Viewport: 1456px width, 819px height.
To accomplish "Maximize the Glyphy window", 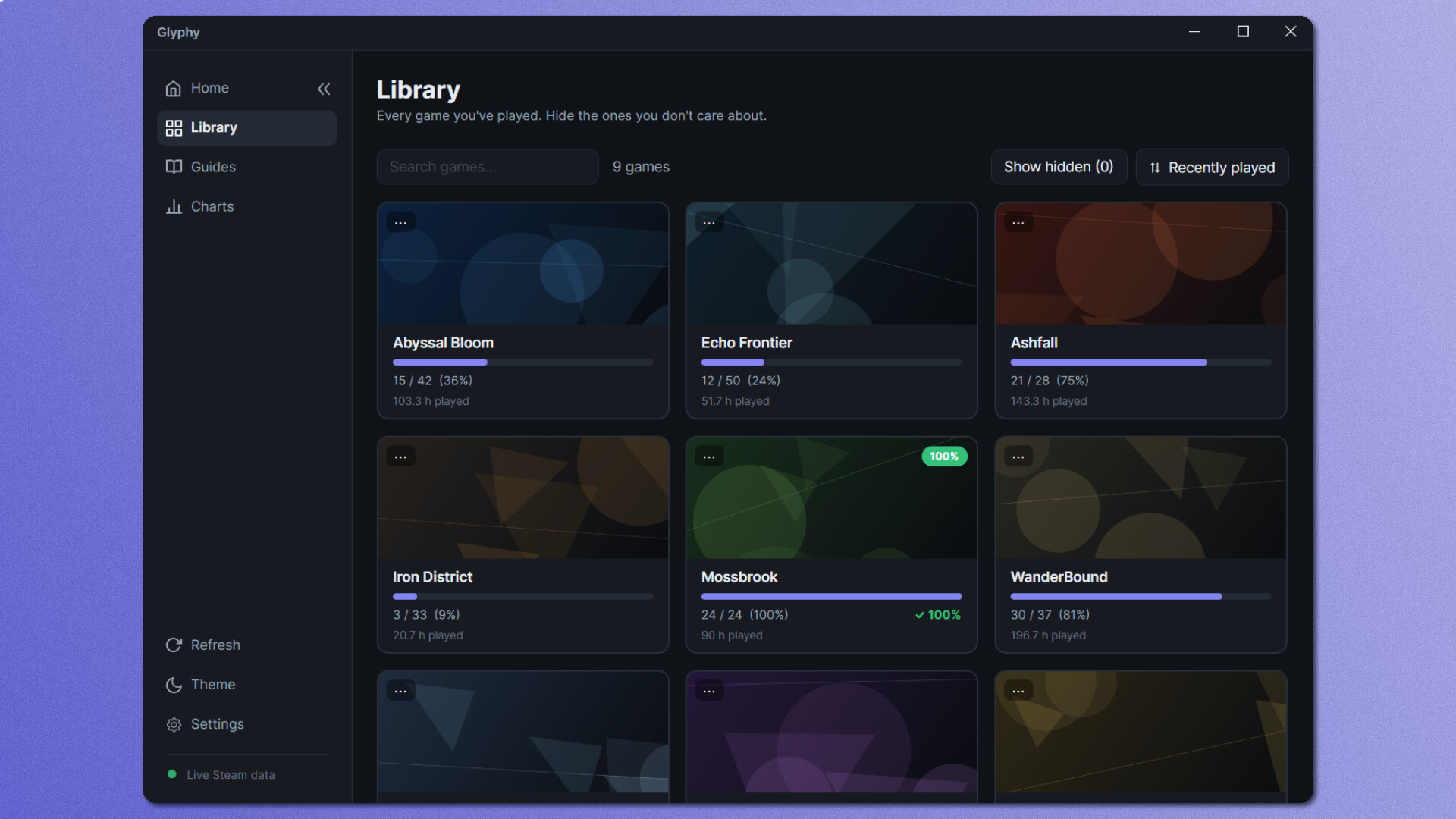I will [x=1243, y=32].
